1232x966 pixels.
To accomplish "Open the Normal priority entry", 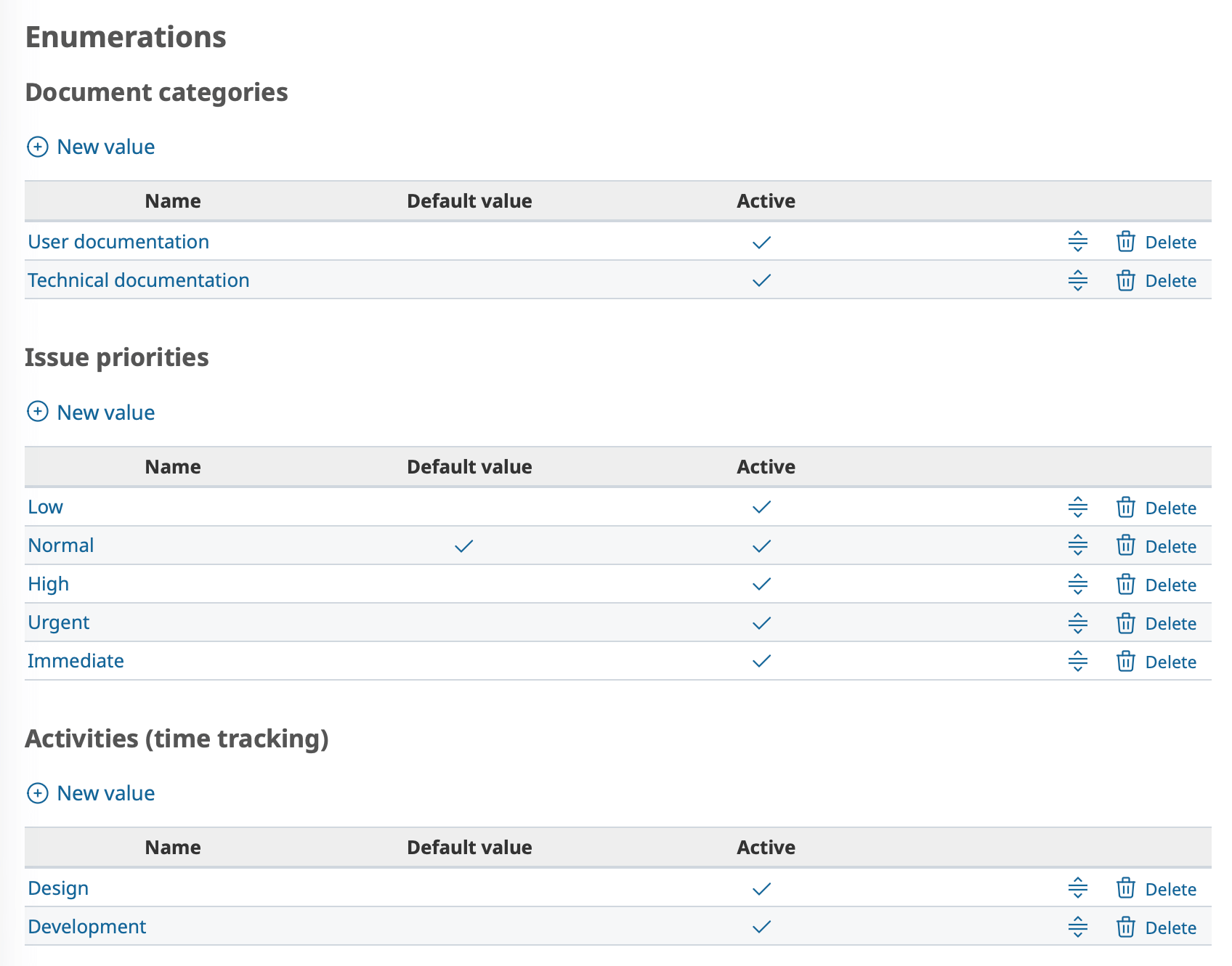I will pos(60,545).
